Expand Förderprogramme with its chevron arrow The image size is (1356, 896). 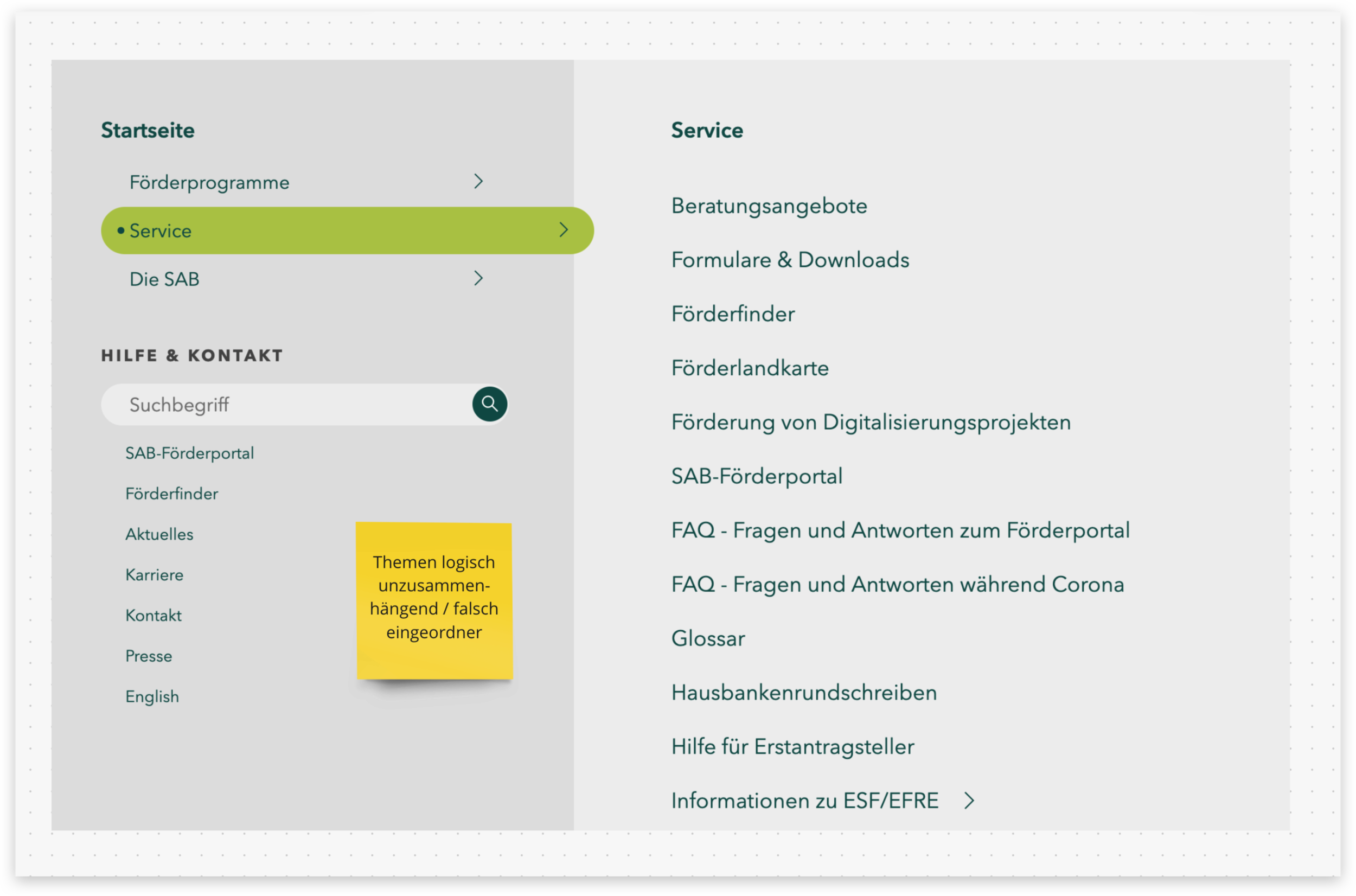[479, 182]
